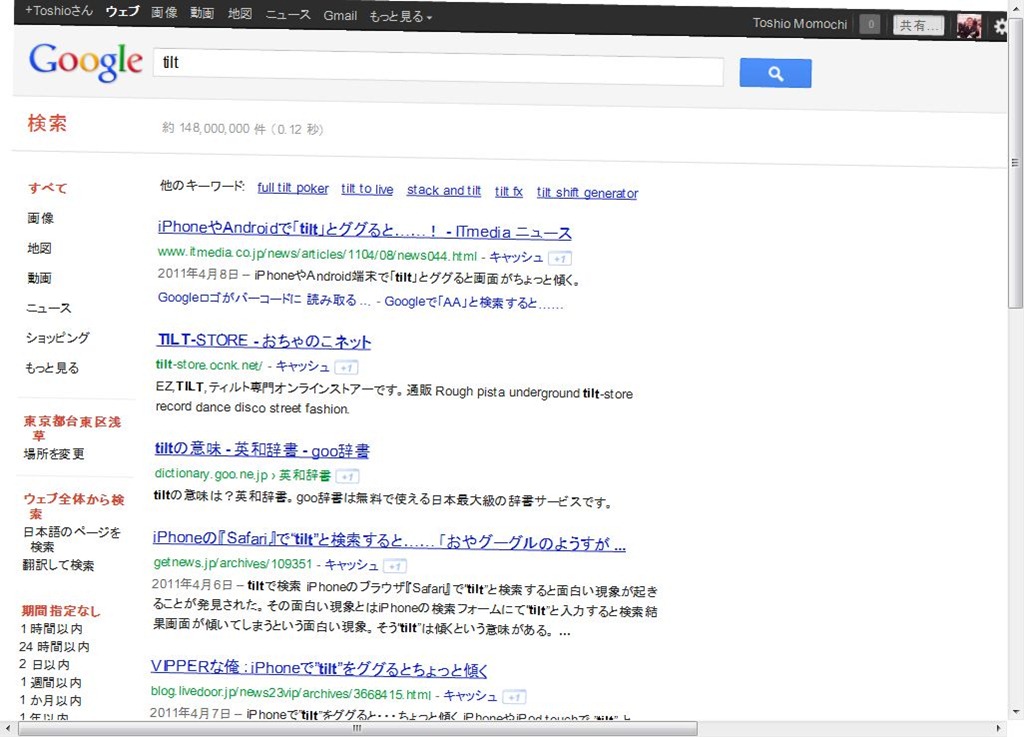This screenshot has height=737, width=1024.
Task: Click related keyword tilt fx
Action: click(x=509, y=191)
